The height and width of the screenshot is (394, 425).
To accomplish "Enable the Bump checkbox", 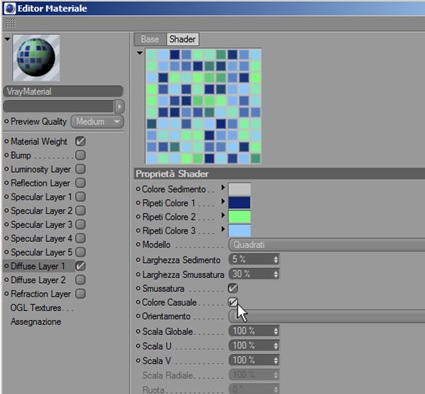I will point(80,155).
